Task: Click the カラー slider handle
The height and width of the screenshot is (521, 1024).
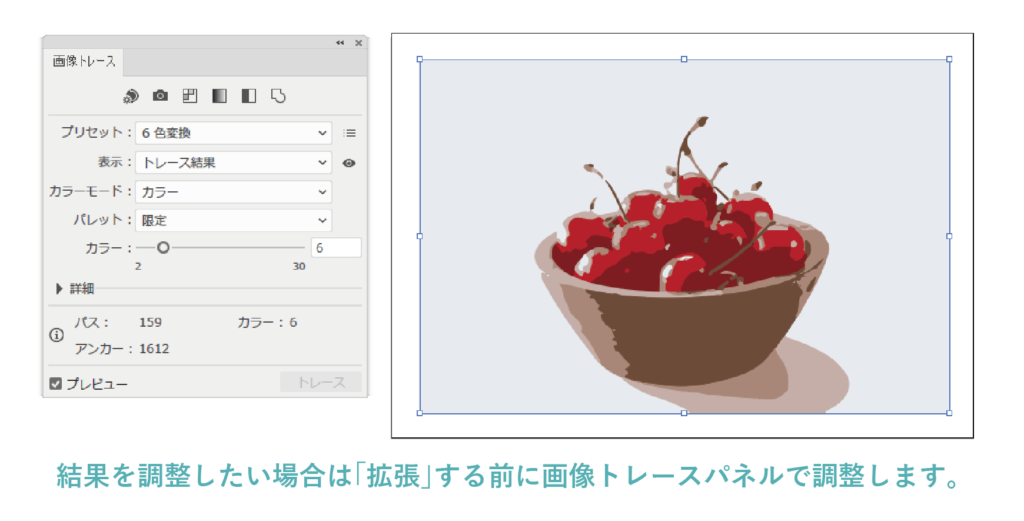Action: (163, 247)
